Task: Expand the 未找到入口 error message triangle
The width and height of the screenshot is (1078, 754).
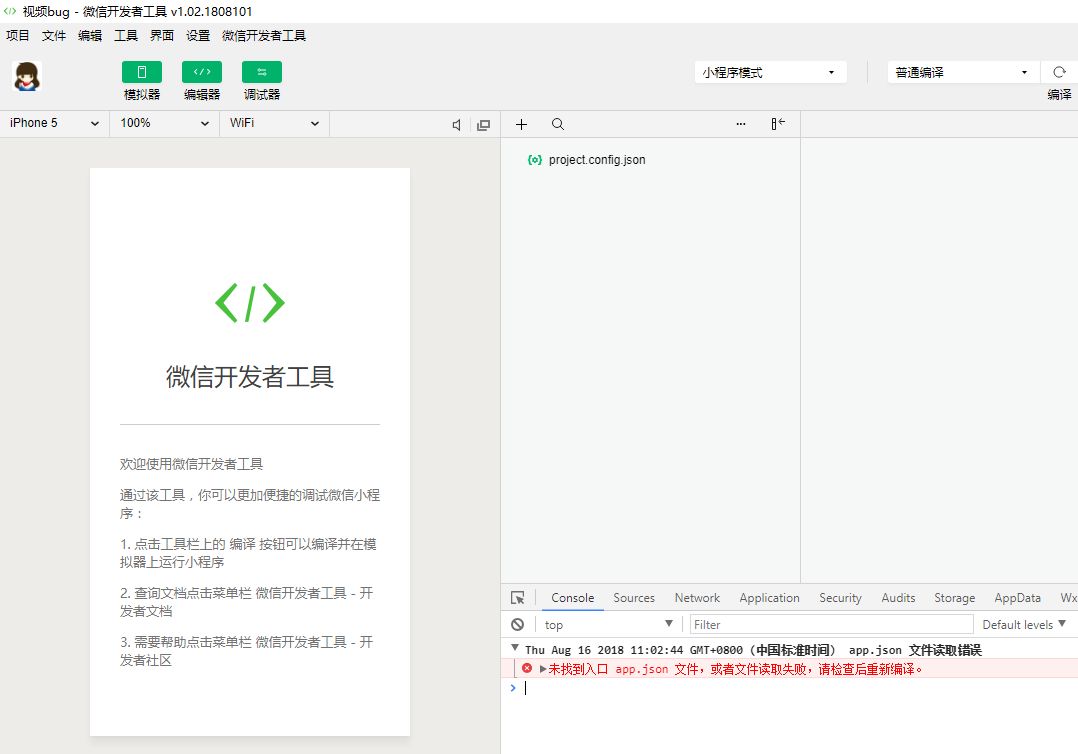Action: coord(543,669)
